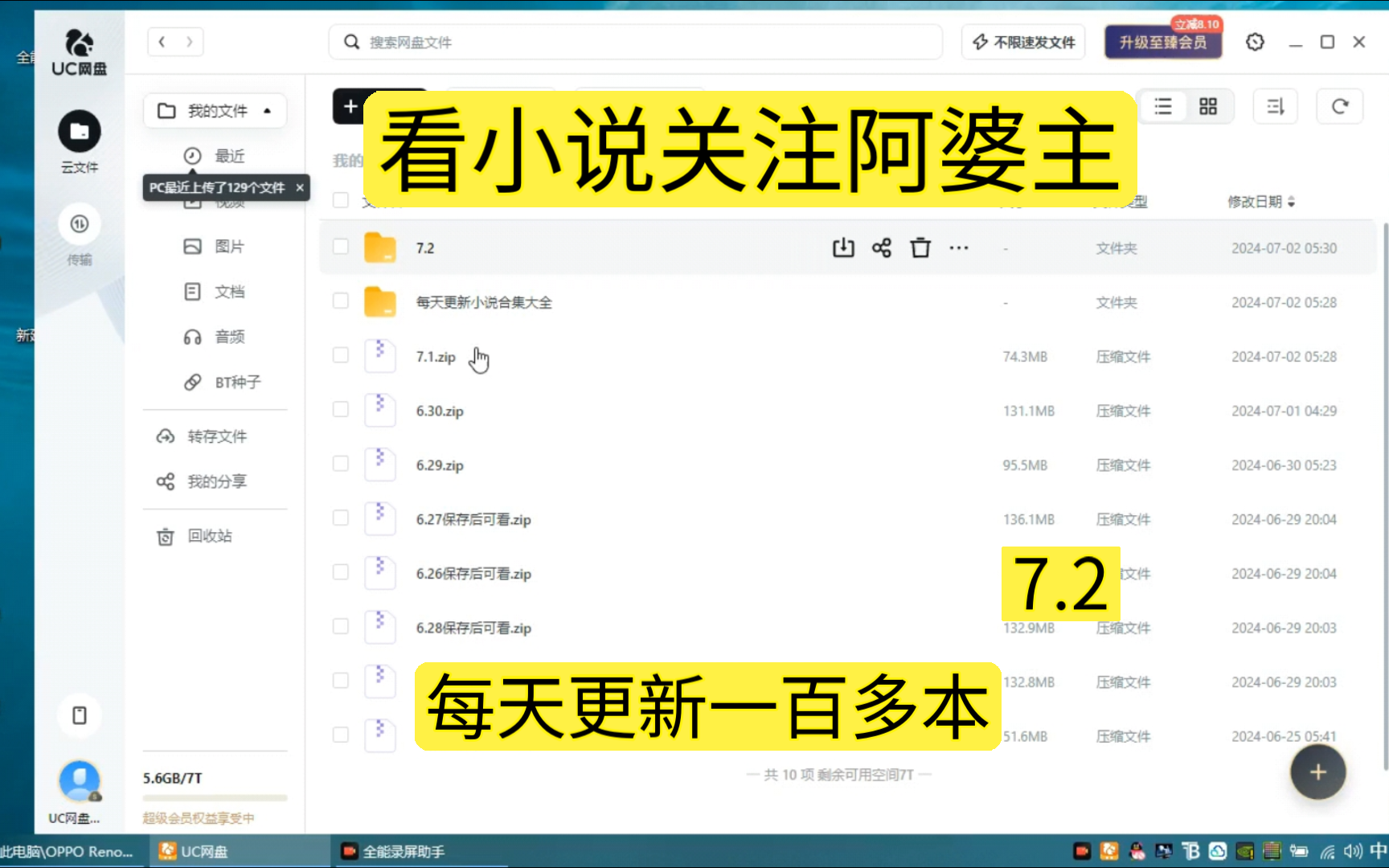Toggle the select-all header checkbox
1389x868 pixels.
(x=341, y=200)
